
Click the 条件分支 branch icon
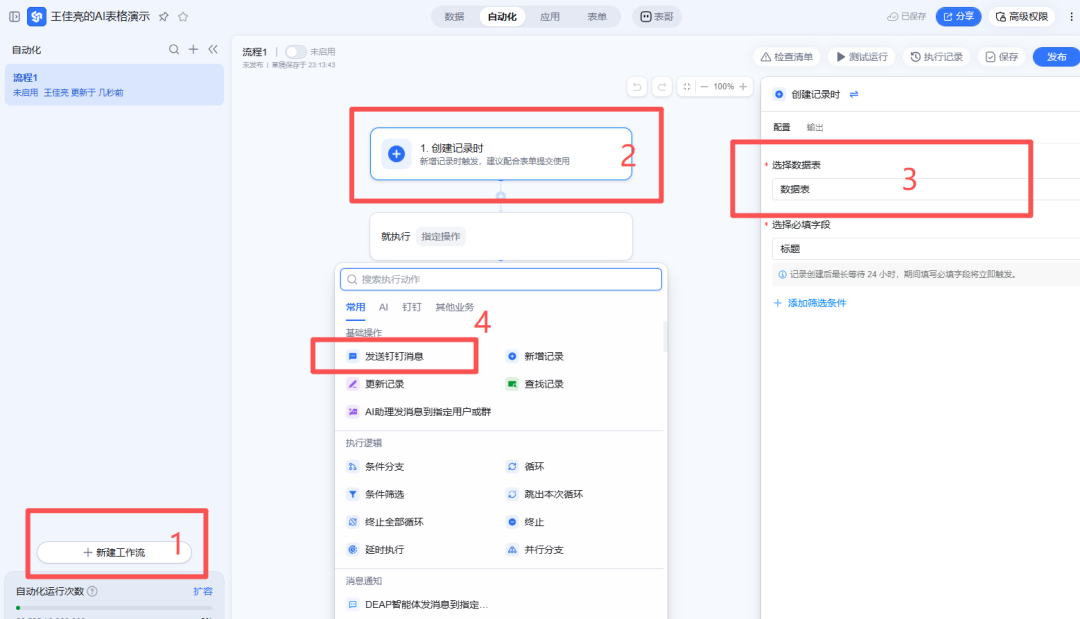pos(353,467)
